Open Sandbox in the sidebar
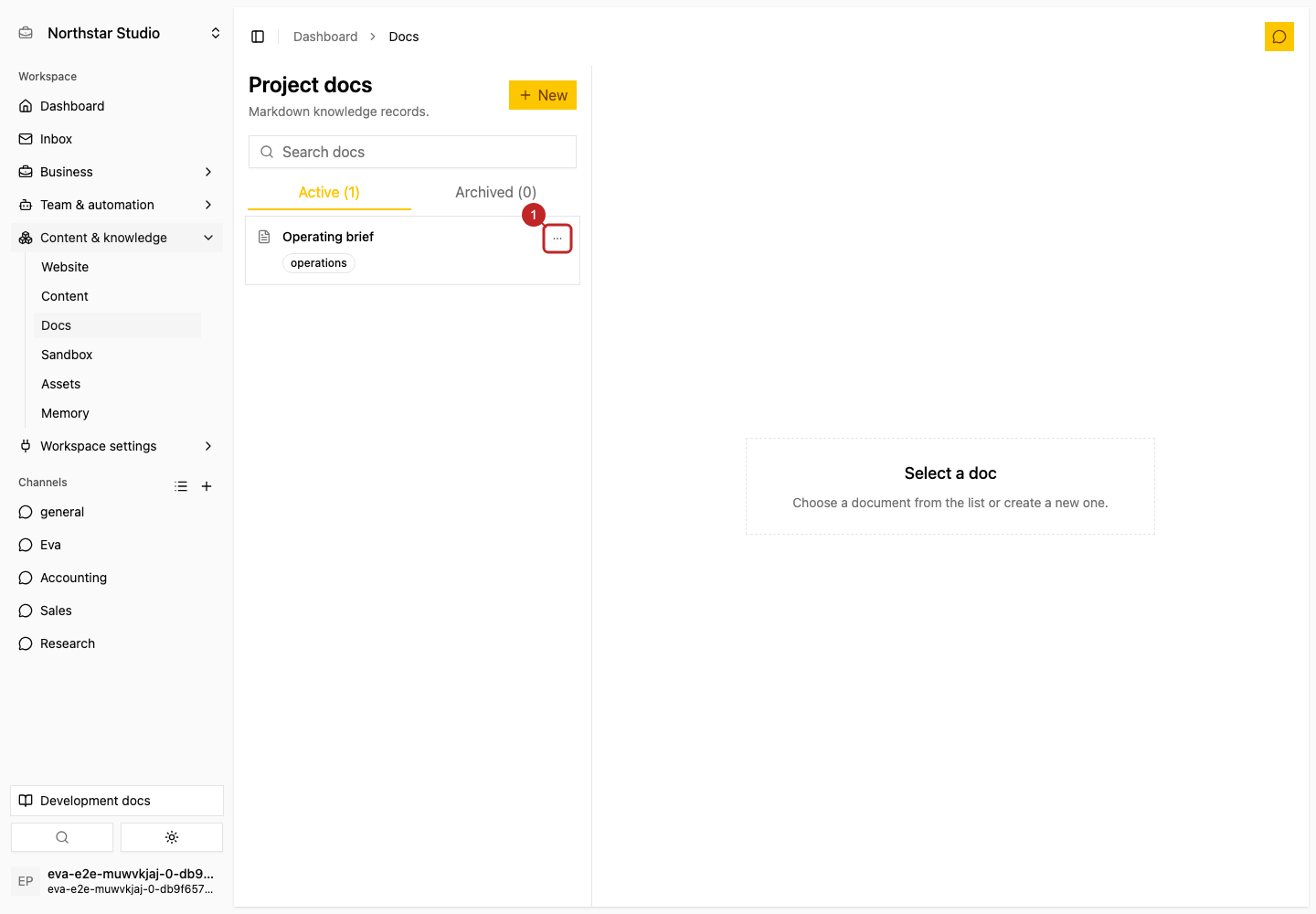 [117, 355]
